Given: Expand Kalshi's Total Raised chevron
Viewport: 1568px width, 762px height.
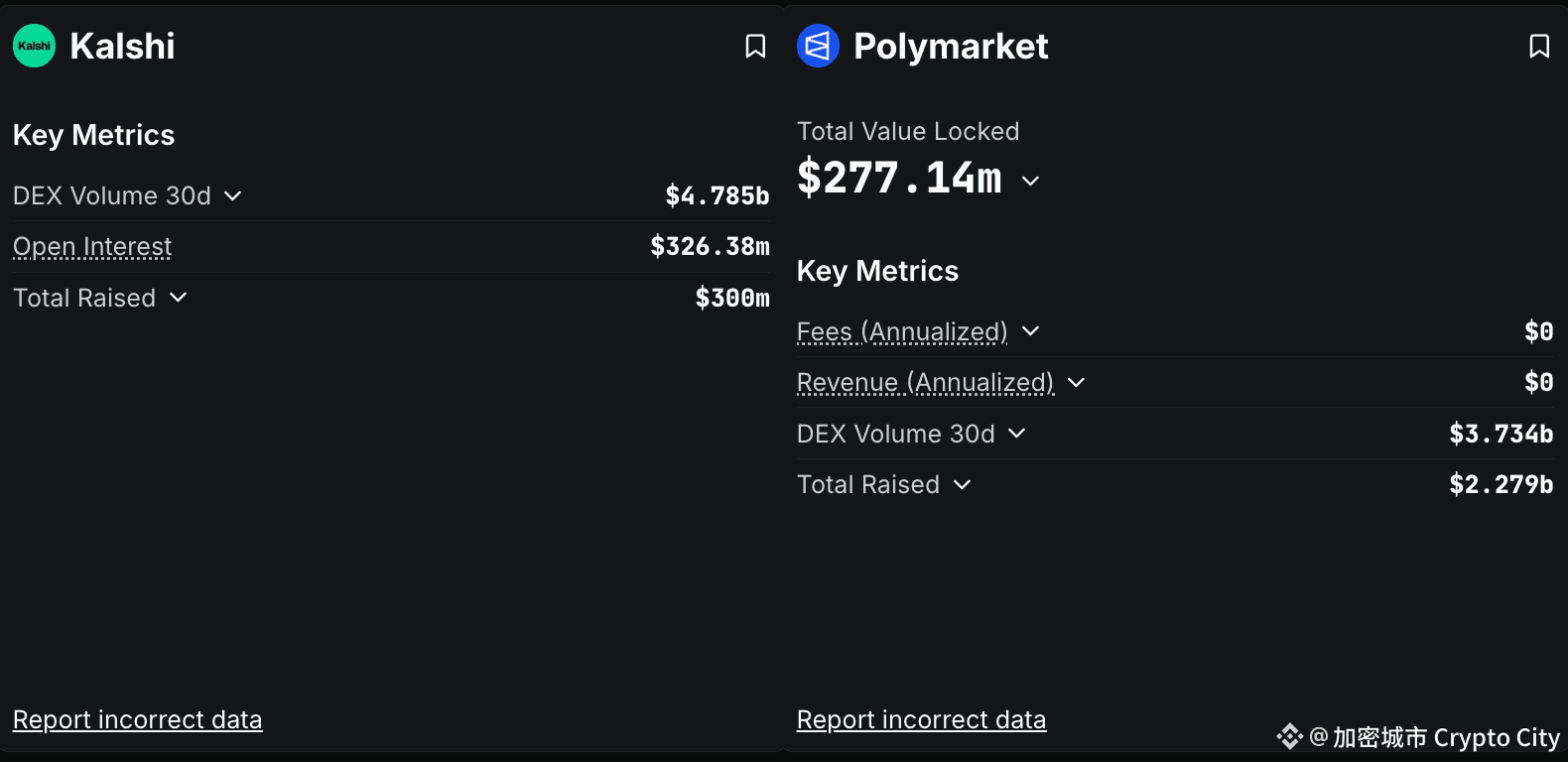Looking at the screenshot, I should (x=179, y=298).
